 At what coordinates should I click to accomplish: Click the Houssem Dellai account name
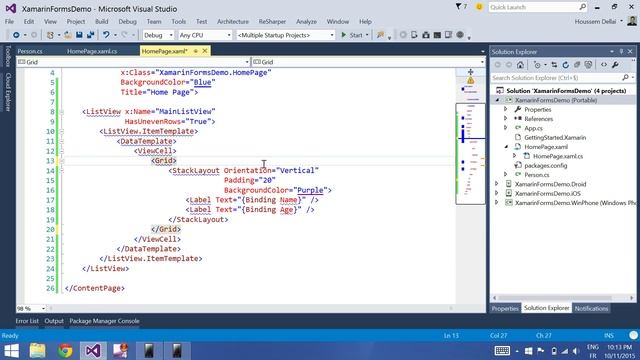coord(595,22)
